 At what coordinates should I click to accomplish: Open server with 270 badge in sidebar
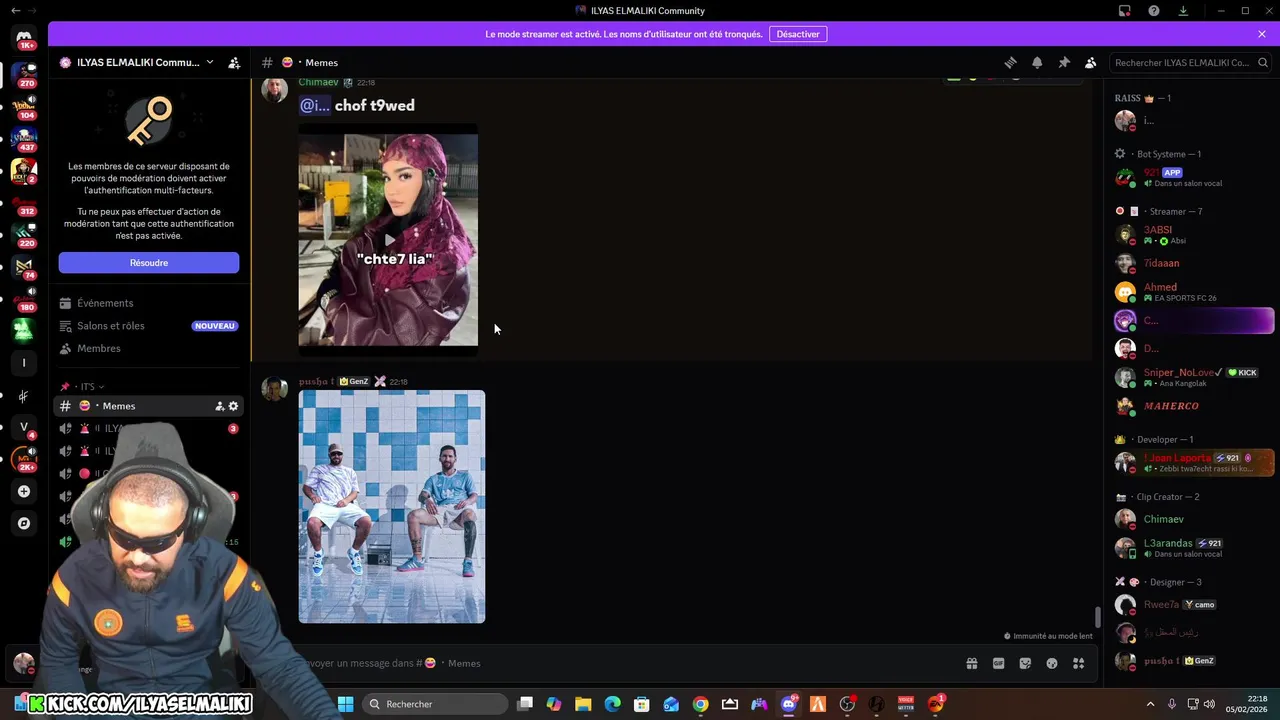(x=24, y=74)
